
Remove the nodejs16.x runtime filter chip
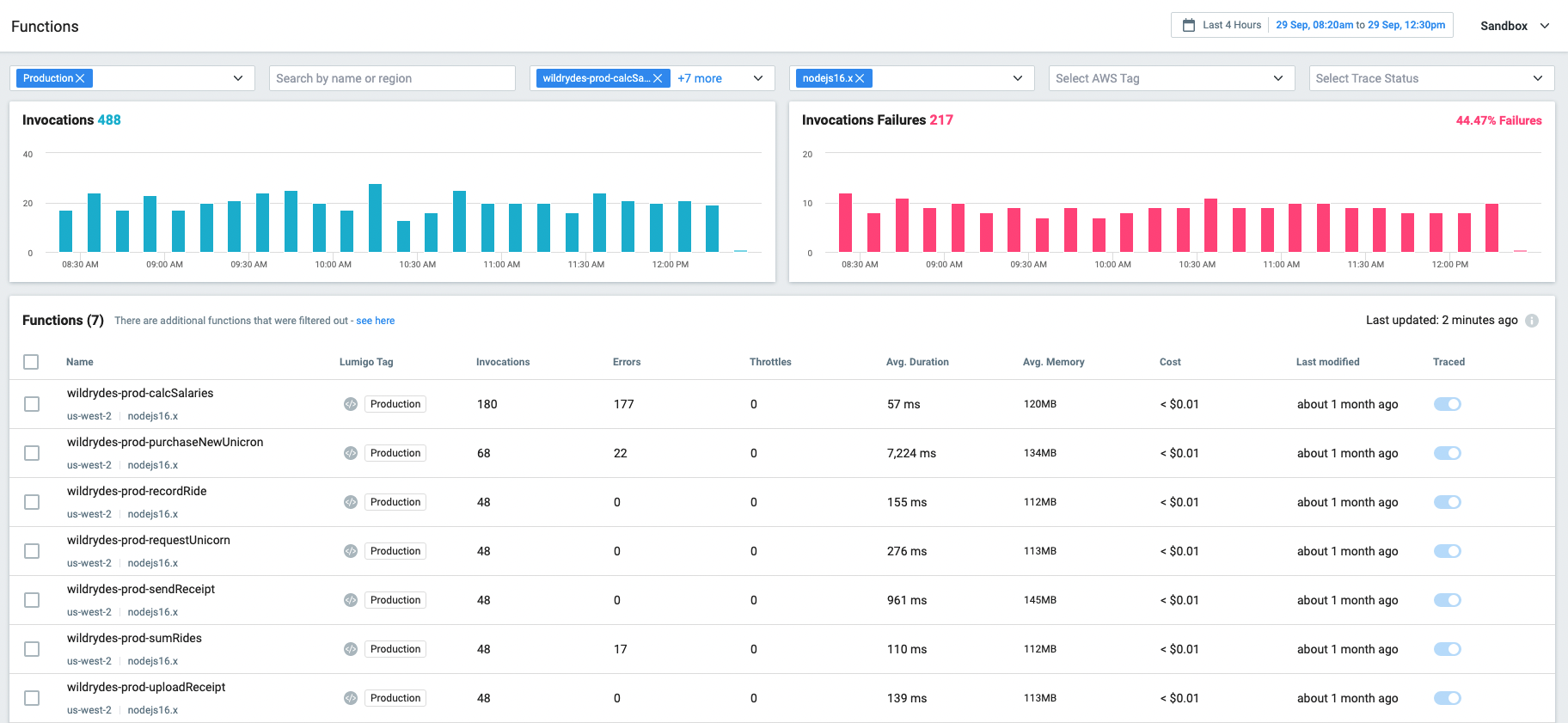[x=859, y=78]
